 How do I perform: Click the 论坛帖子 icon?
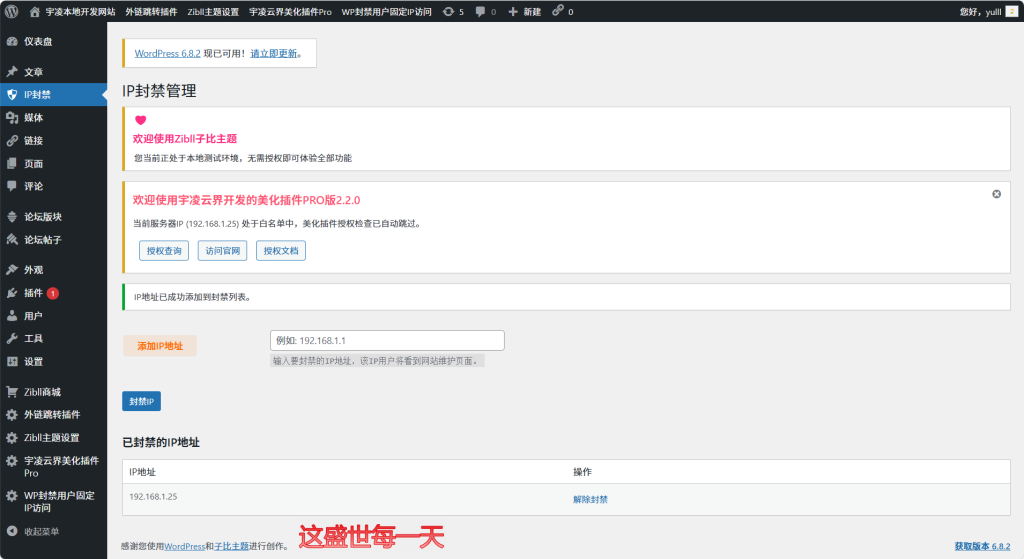tap(12, 240)
